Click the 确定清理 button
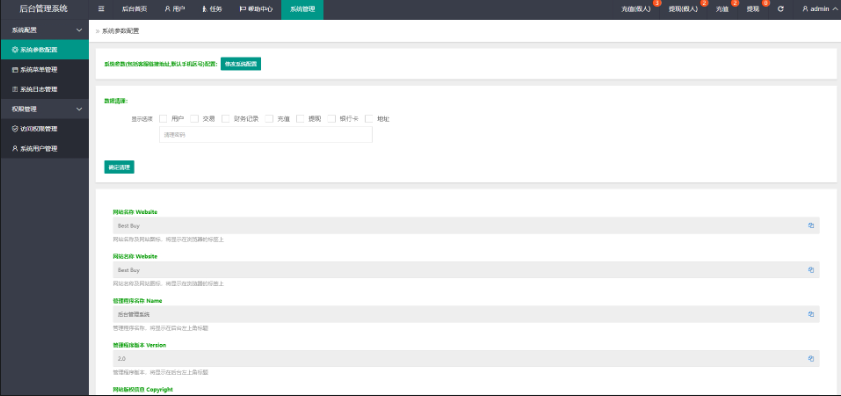The height and width of the screenshot is (396, 841). [119, 167]
